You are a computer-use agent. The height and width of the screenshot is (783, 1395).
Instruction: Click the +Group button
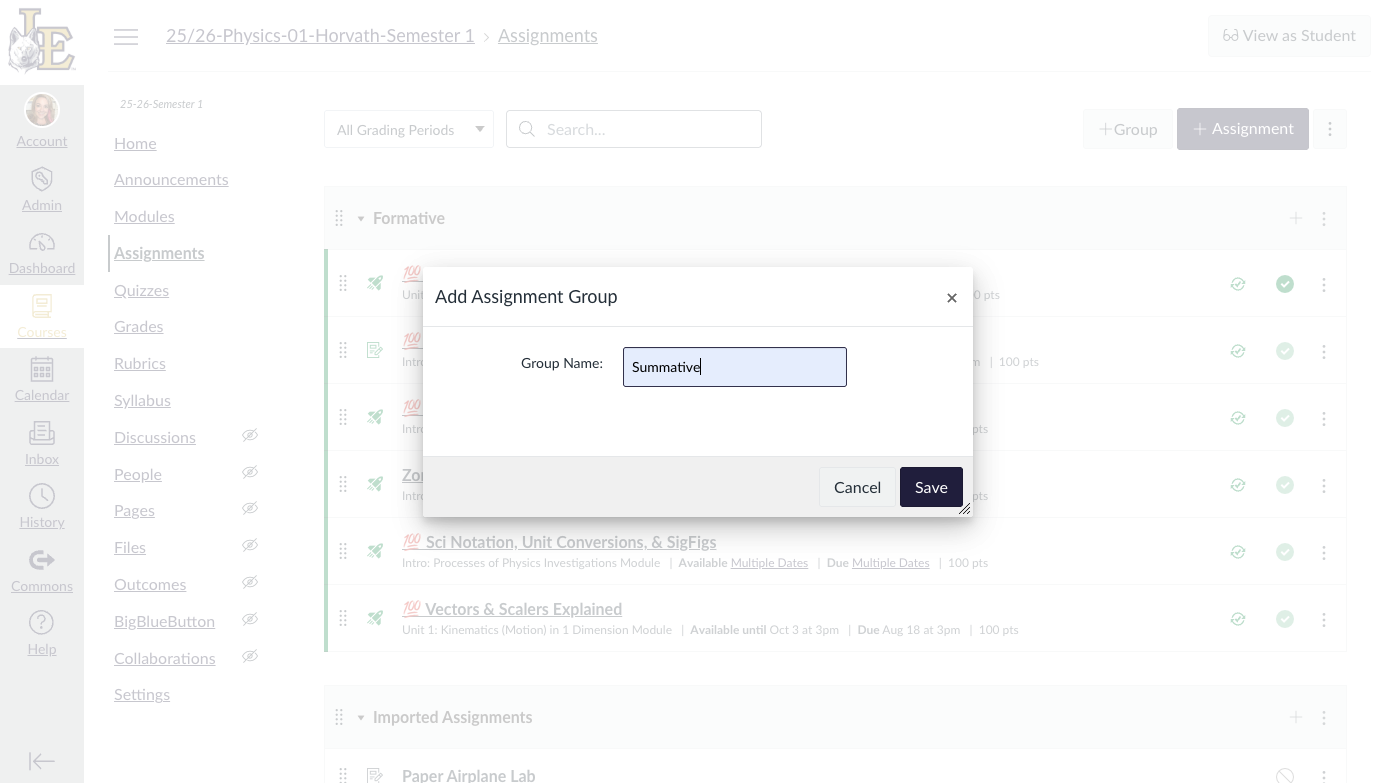1128,129
